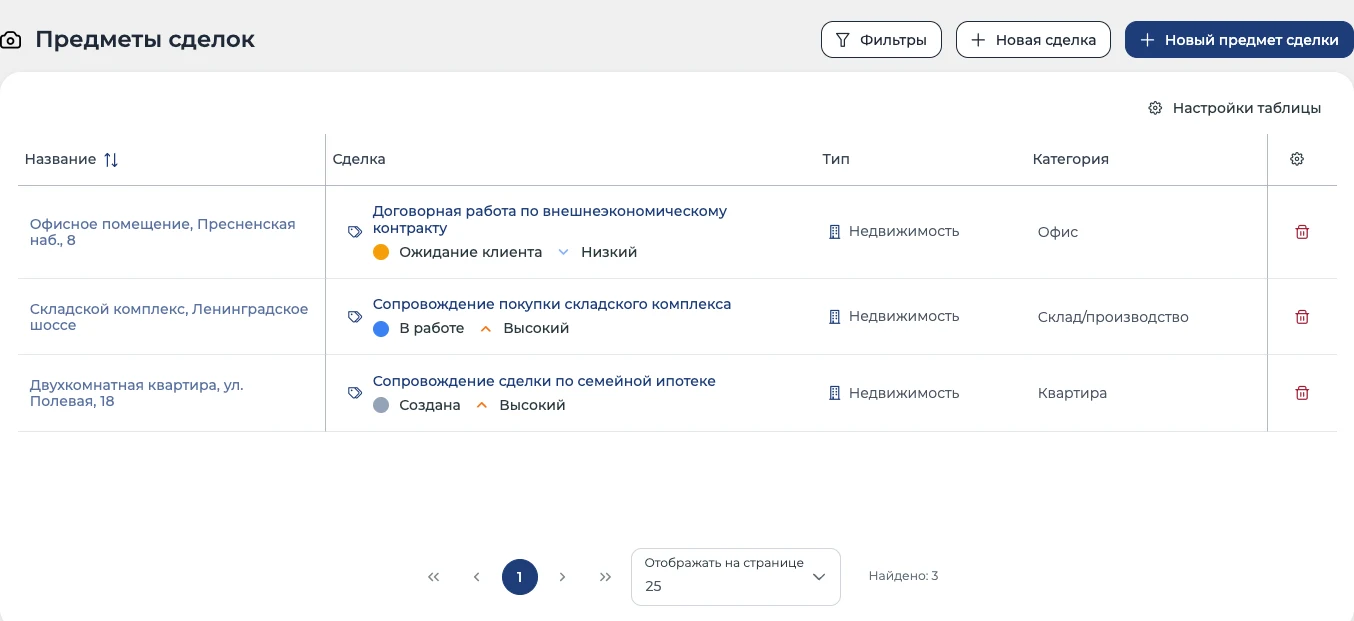The height and width of the screenshot is (621, 1354).
Task: Click tag icon beside Сопровождение покупки складского комплекса
Action: tap(355, 317)
